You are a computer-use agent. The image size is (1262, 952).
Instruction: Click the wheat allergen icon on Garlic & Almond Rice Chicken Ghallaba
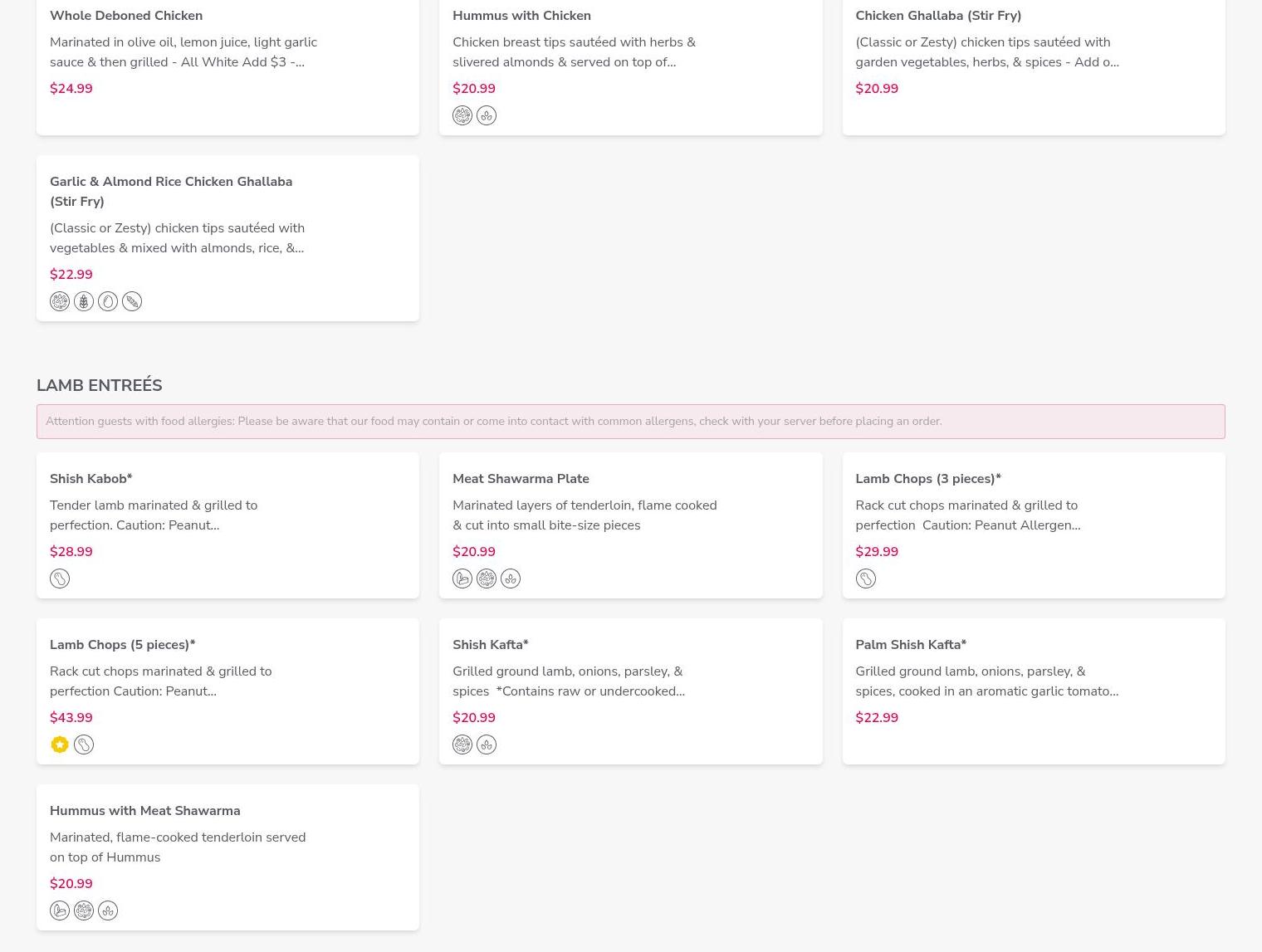(84, 301)
